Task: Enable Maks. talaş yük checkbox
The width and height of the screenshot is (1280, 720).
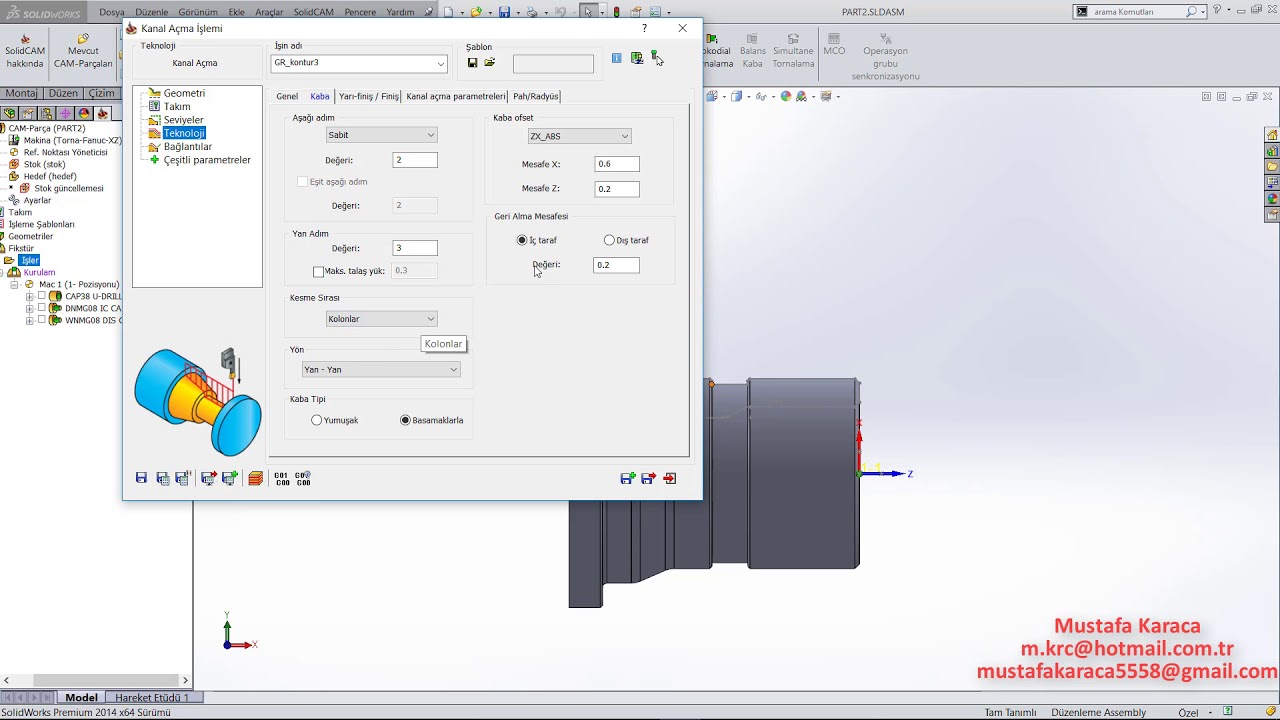Action: (x=318, y=271)
